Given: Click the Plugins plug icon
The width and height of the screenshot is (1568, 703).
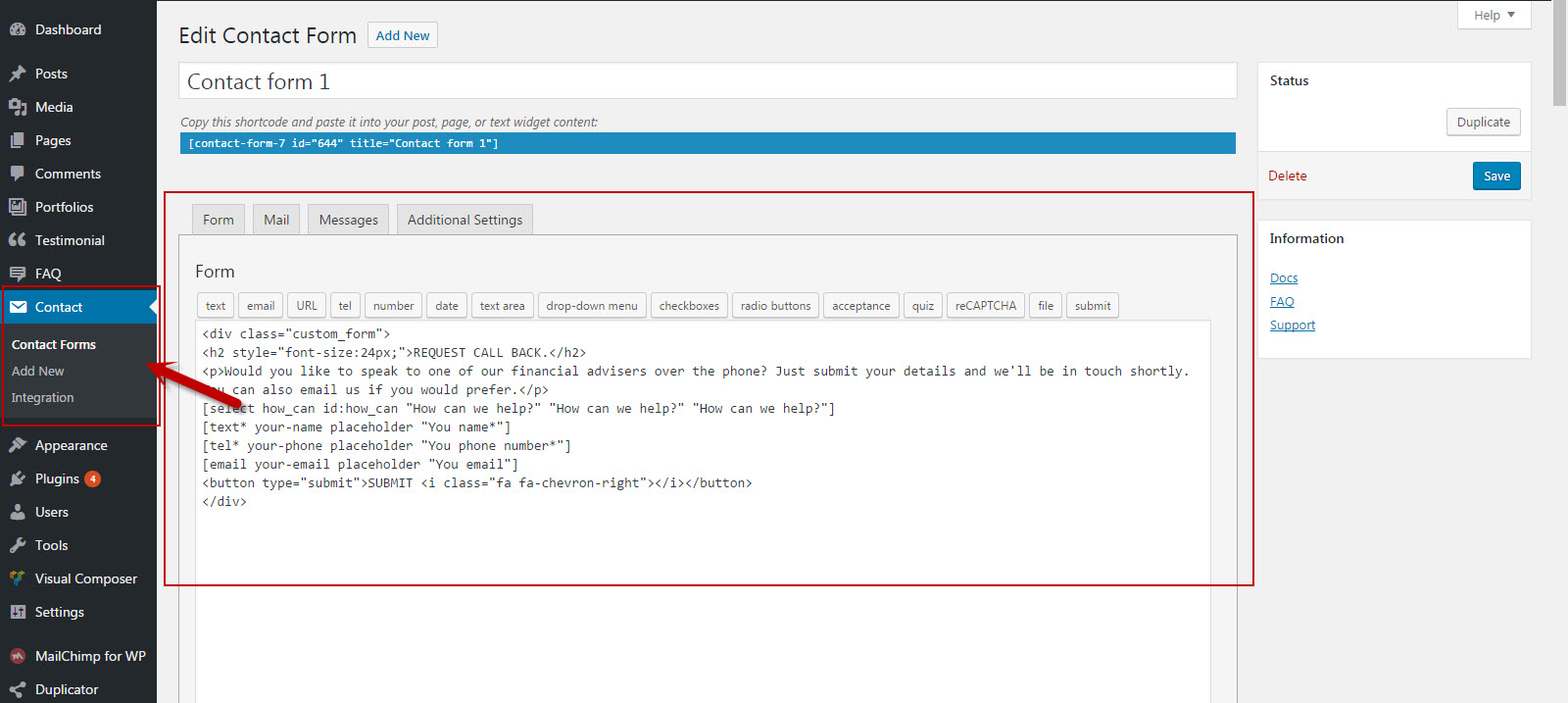Looking at the screenshot, I should 18,478.
